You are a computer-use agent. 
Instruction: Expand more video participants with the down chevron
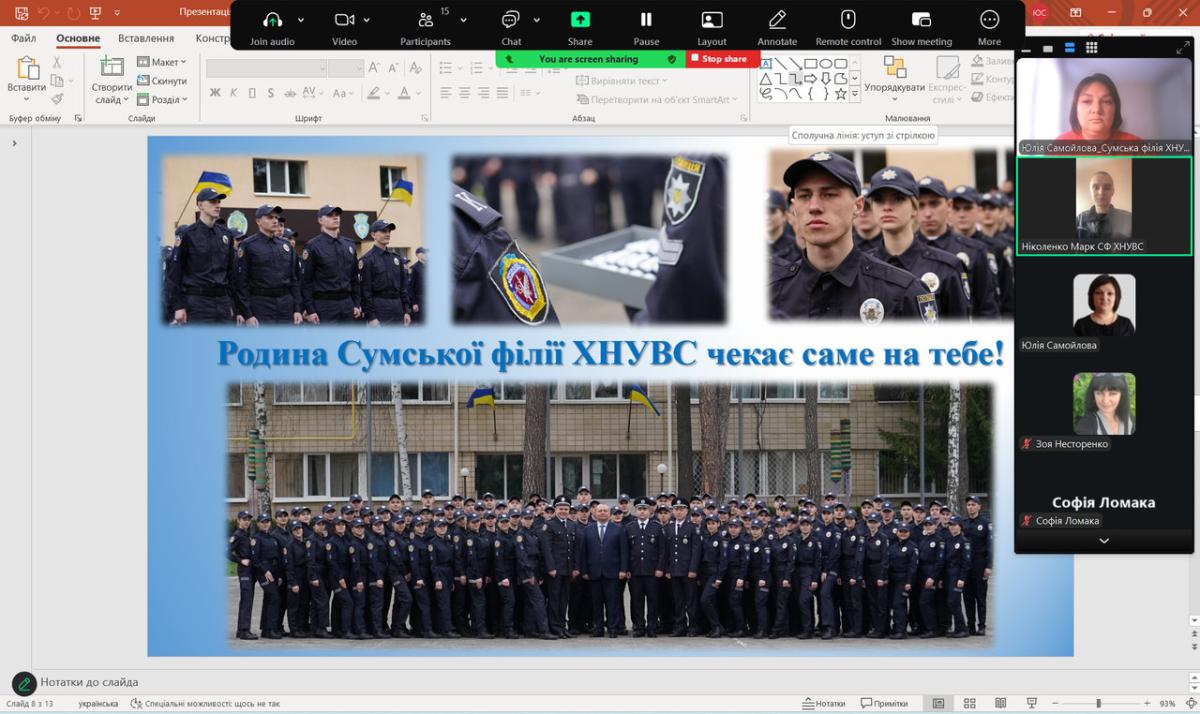click(1104, 541)
